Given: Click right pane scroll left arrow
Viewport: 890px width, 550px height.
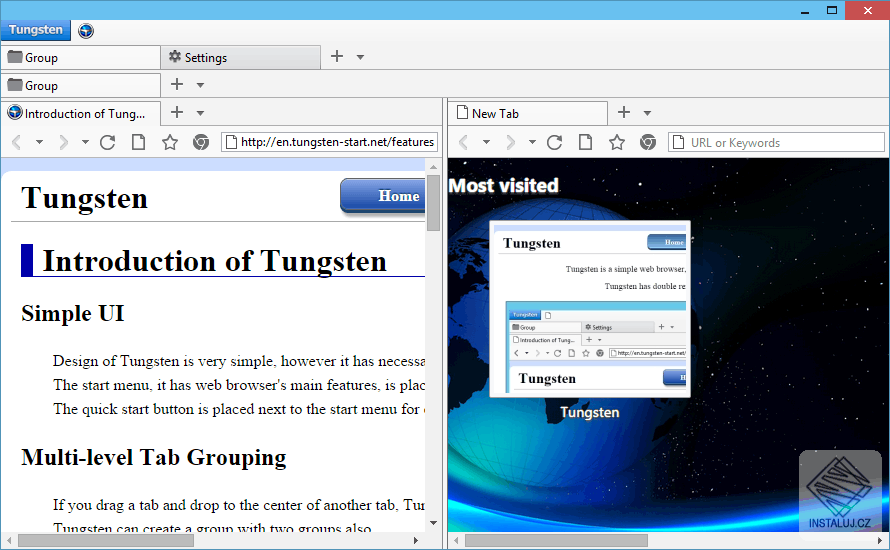Looking at the screenshot, I should [x=456, y=540].
